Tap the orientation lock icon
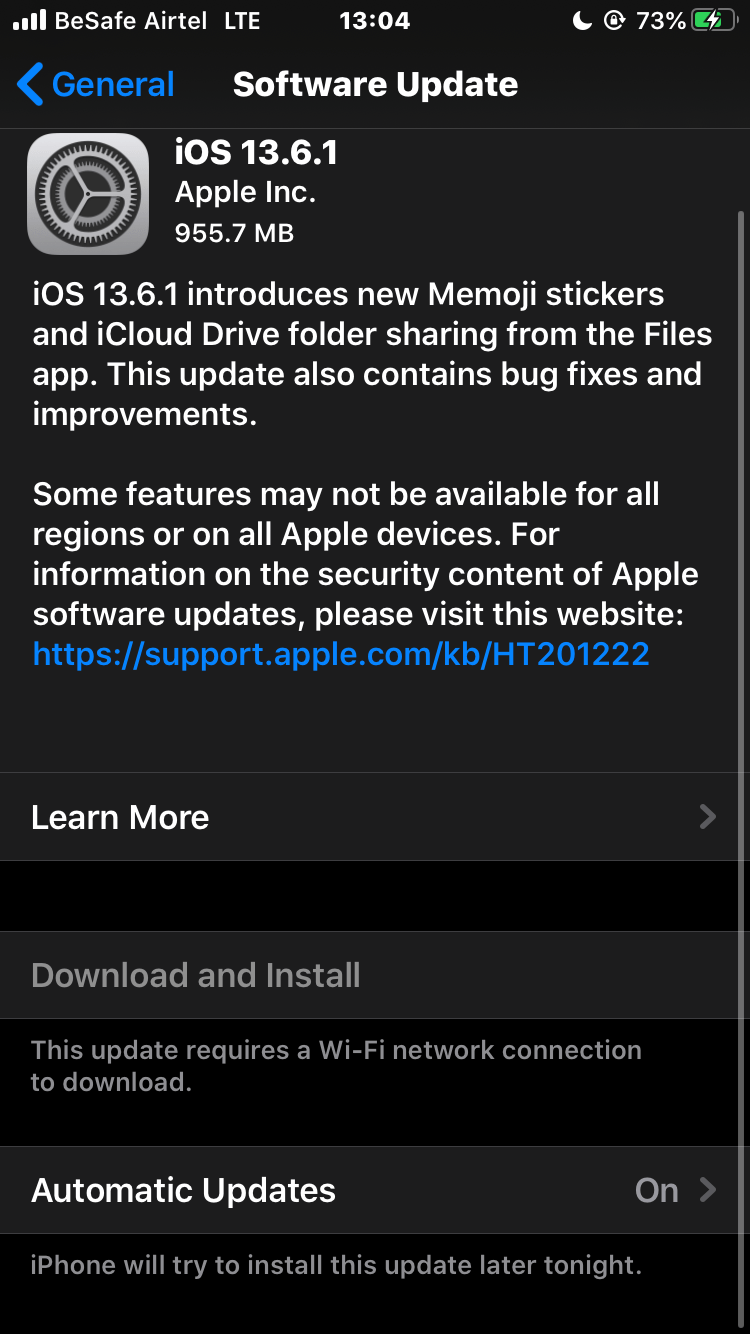Viewport: 750px width, 1334px height. click(x=614, y=20)
